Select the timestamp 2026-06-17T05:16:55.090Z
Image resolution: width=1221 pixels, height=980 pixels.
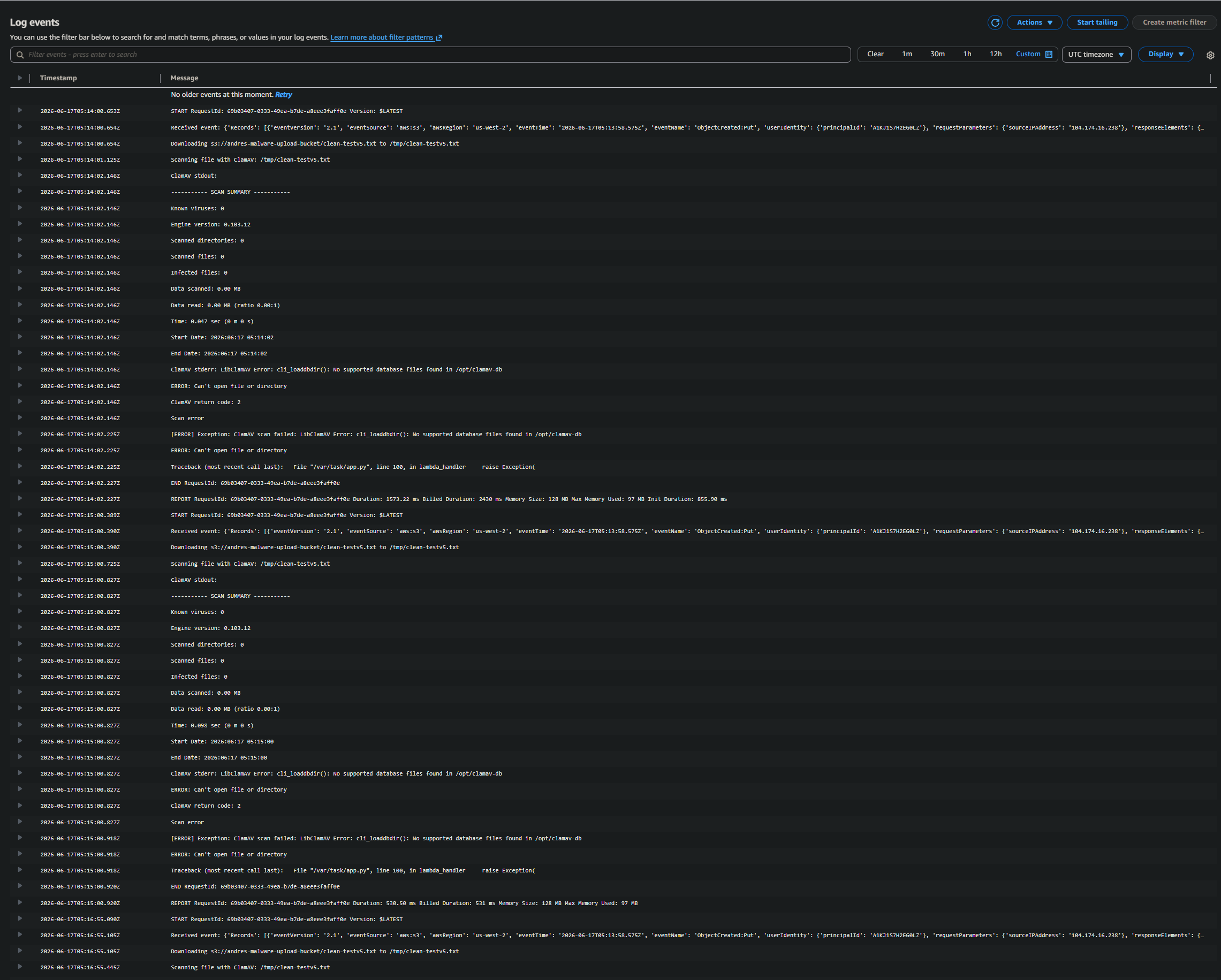point(80,920)
